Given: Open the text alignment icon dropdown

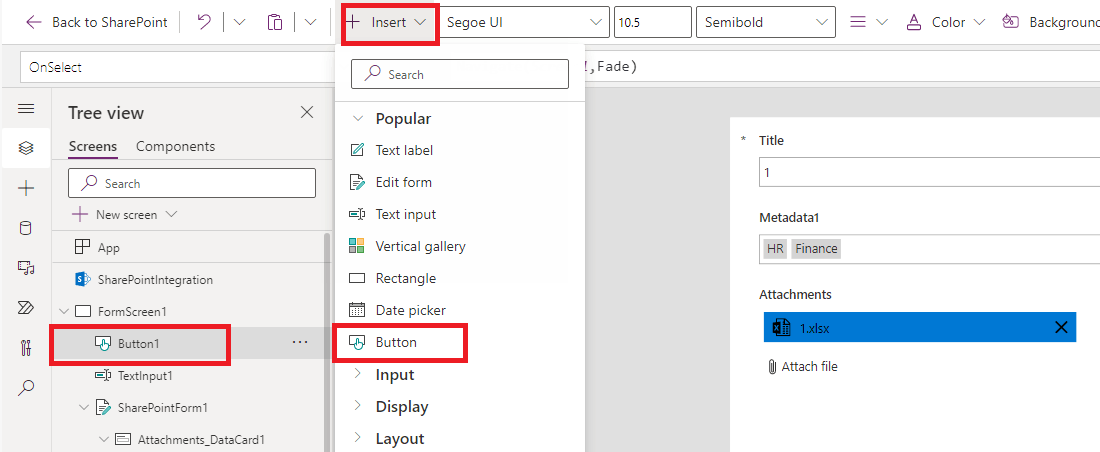Looking at the screenshot, I should 868,22.
